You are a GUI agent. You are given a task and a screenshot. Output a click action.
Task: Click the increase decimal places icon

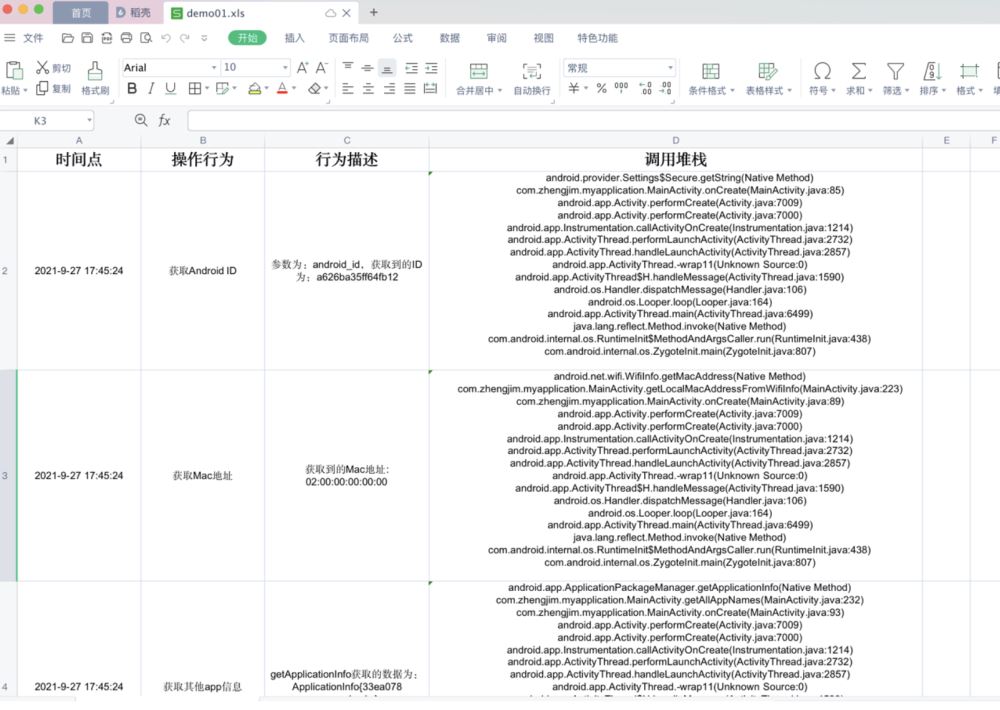click(645, 88)
